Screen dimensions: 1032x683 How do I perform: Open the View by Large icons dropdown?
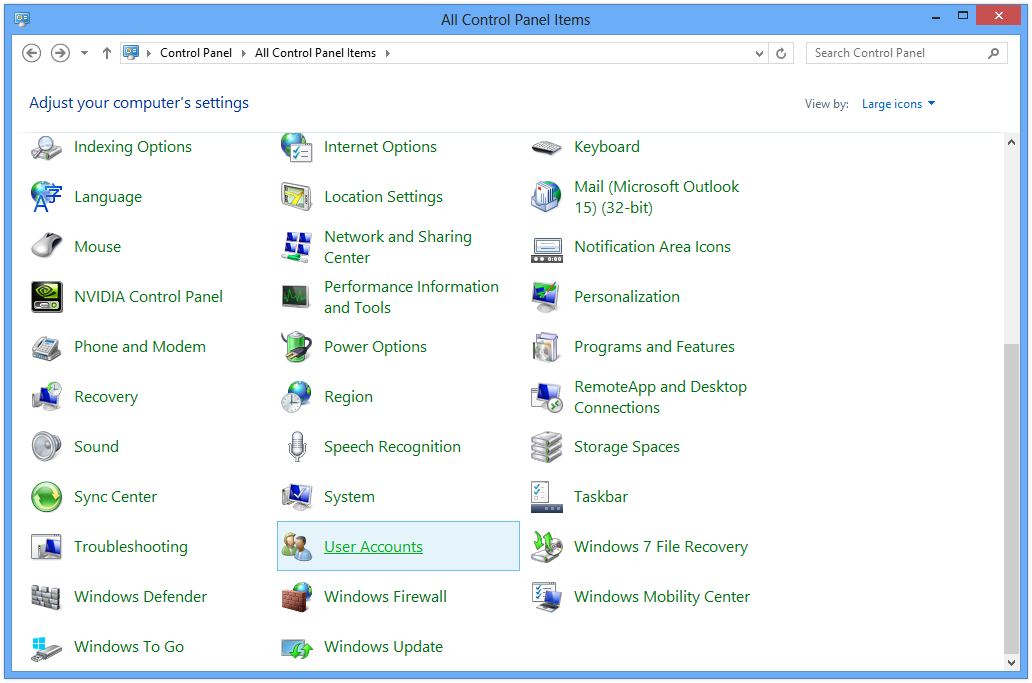pyautogui.click(x=898, y=104)
